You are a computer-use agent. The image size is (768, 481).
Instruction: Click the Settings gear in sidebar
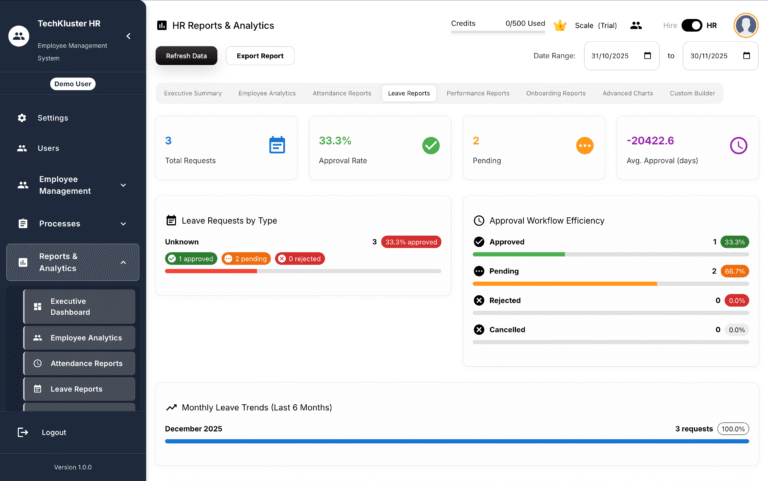click(22, 118)
